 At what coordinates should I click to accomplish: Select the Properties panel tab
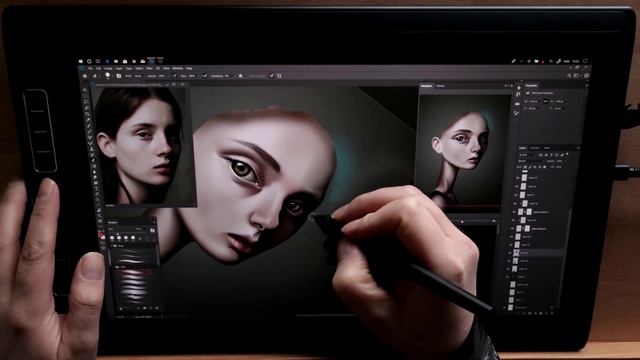point(531,86)
